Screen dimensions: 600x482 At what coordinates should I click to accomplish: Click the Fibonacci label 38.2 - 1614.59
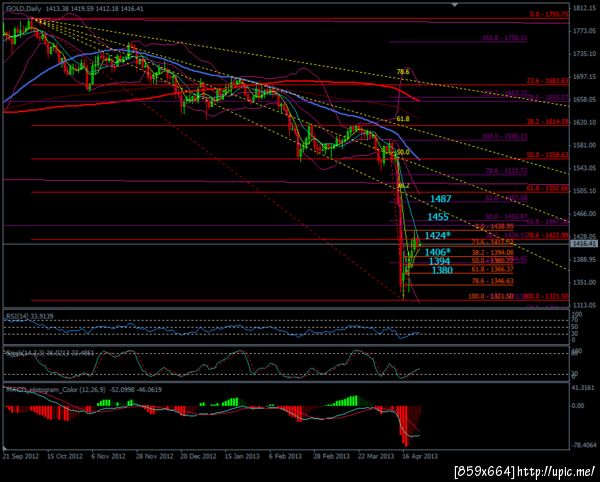548,122
